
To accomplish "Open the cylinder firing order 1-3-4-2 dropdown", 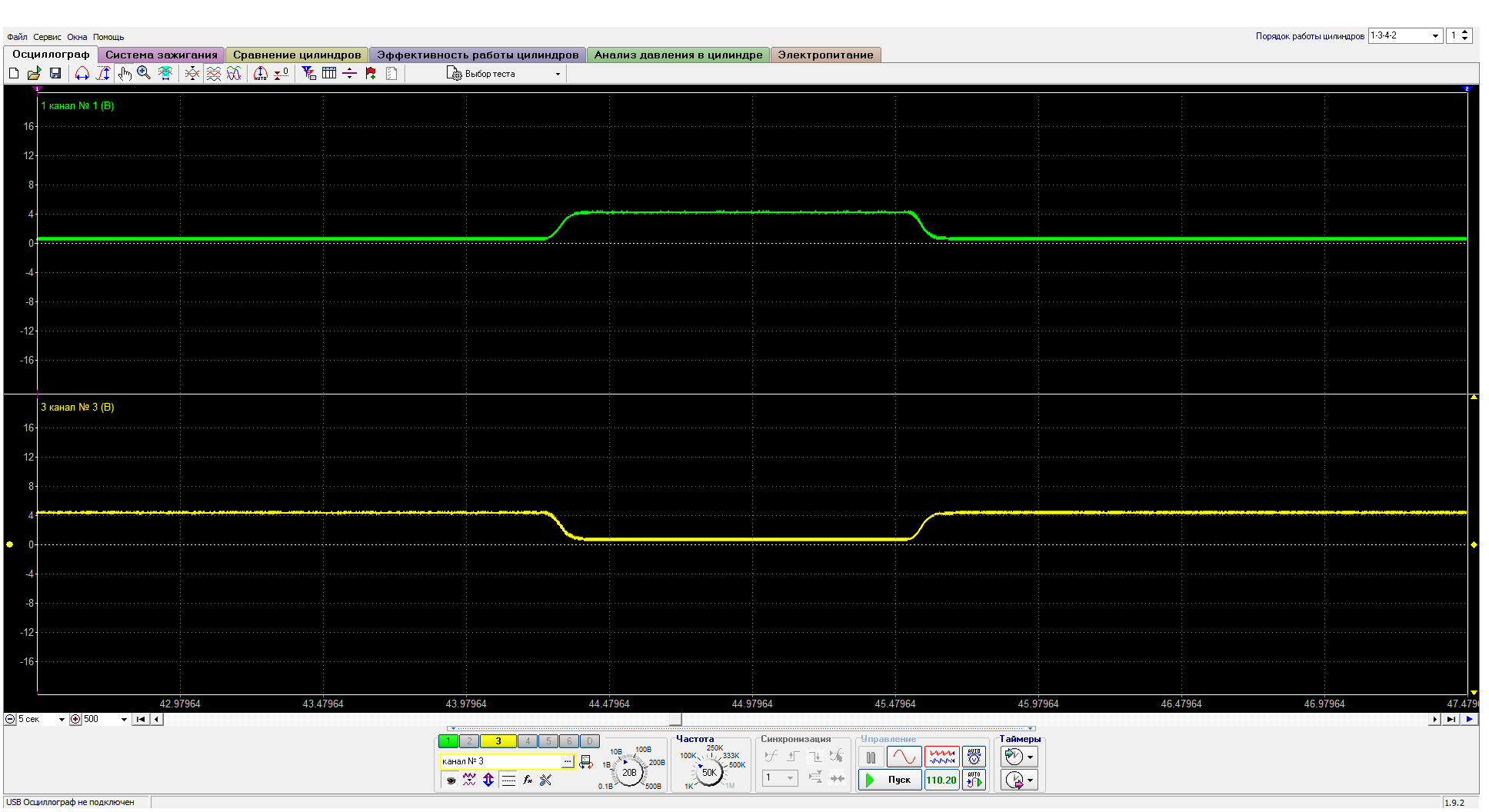I will 1404,35.
